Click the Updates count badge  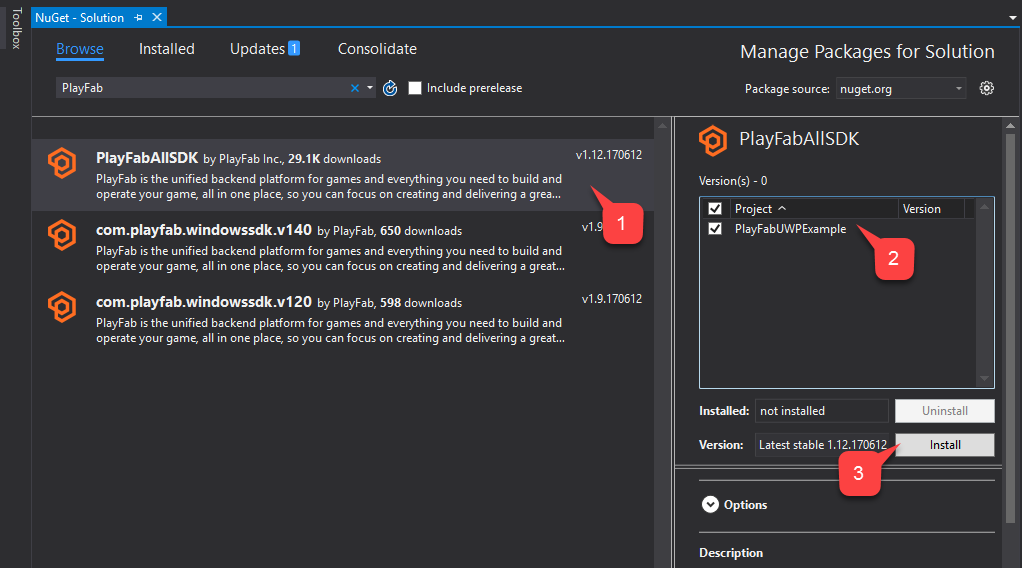tap(294, 48)
